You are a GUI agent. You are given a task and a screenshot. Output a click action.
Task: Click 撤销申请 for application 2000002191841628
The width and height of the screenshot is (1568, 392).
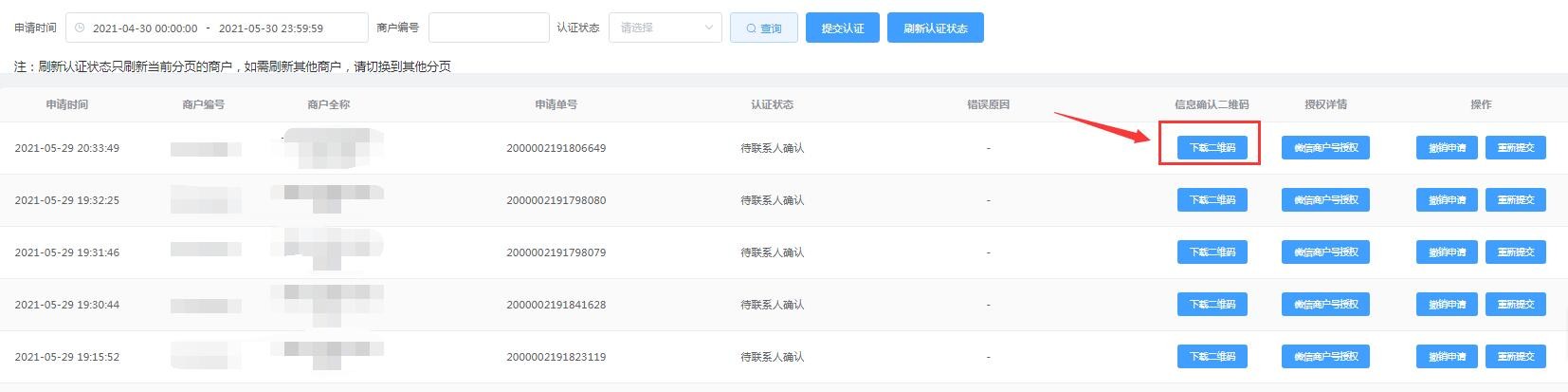pyautogui.click(x=1447, y=305)
